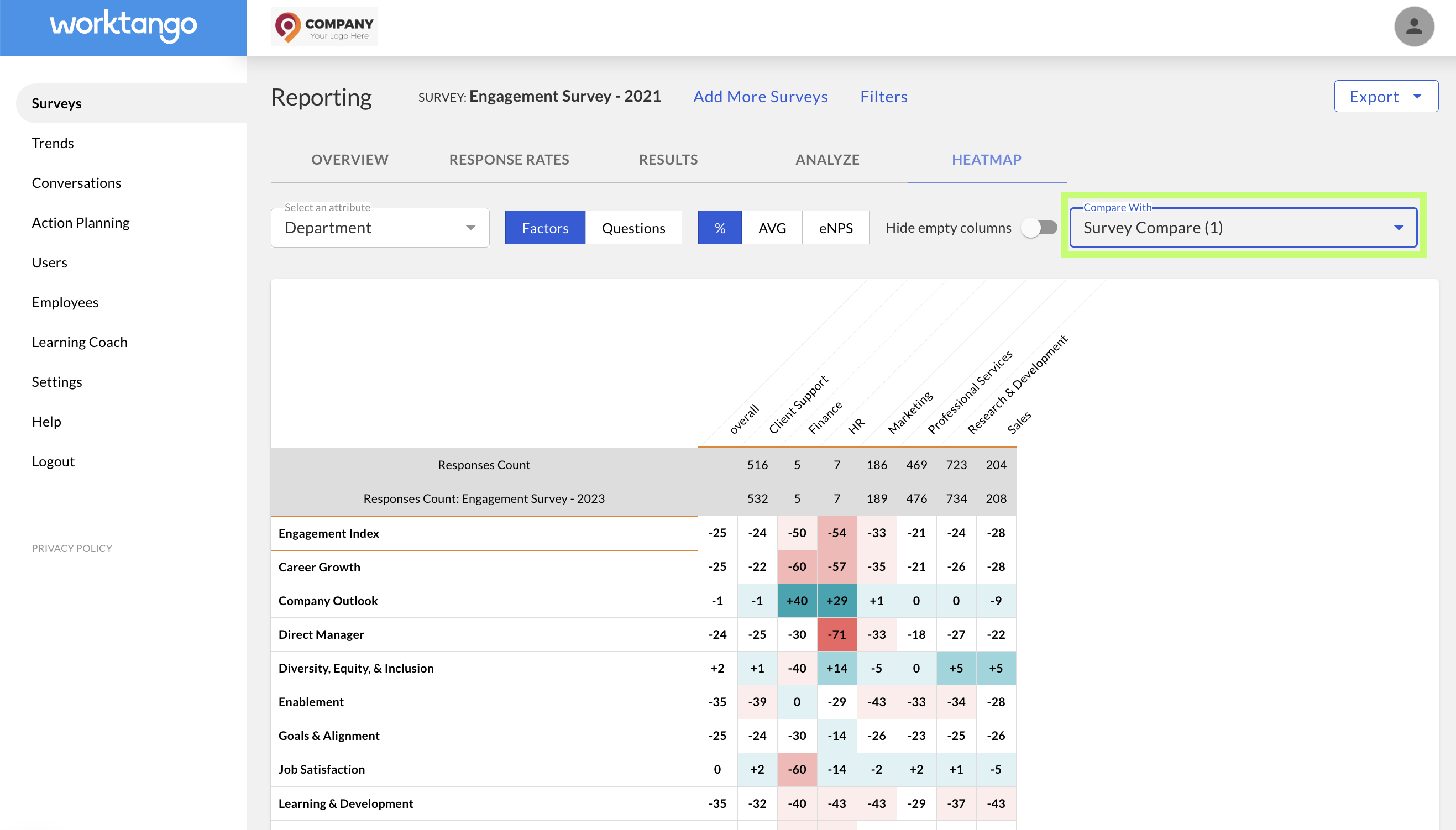Open the Overview tab
Viewport: 1456px width, 830px height.
[x=350, y=160]
